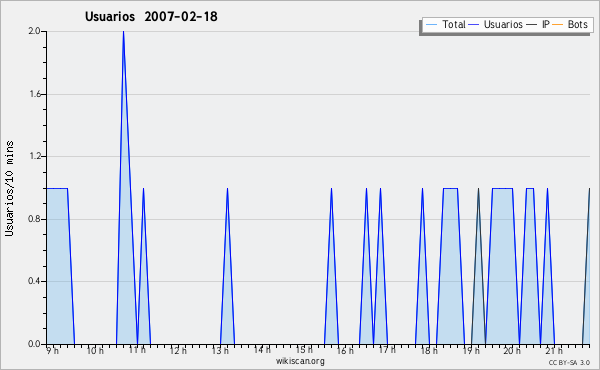Image resolution: width=600 pixels, height=370 pixels.
Task: Click the 12 h x-axis label
Action: [178, 350]
